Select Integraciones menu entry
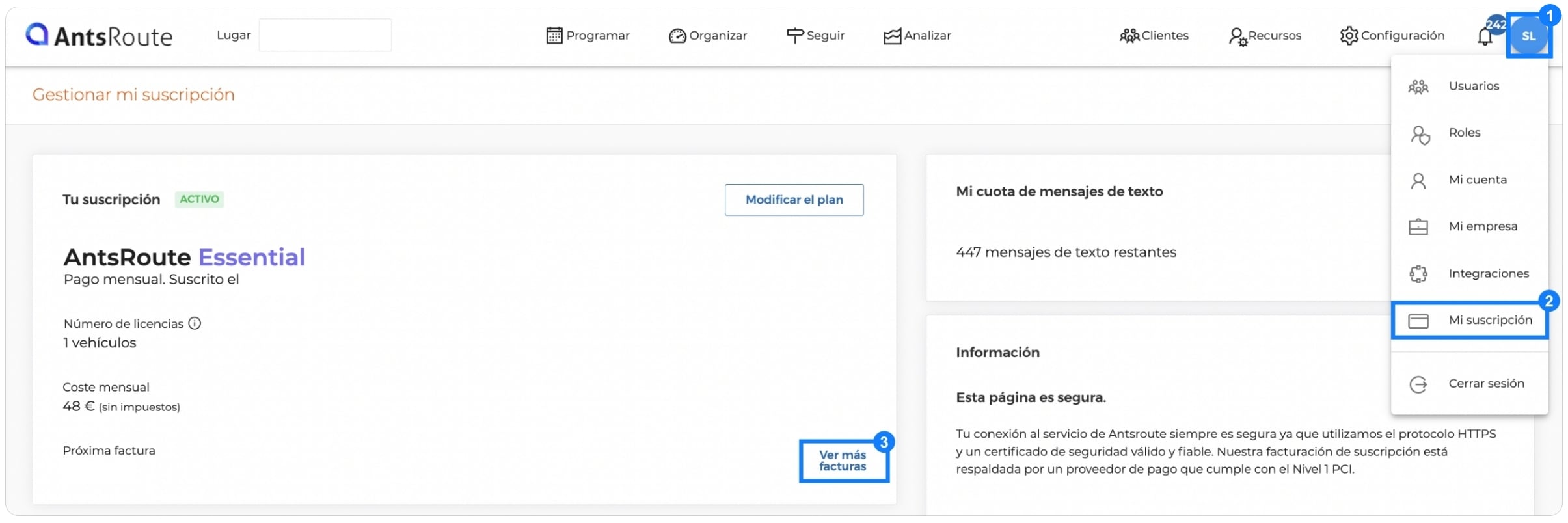This screenshot has width=1568, height=523. (x=1470, y=274)
